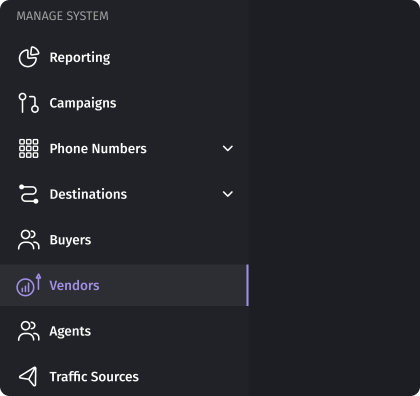Expand the Phone Numbers submenu chevron
This screenshot has width=420, height=396.
[x=228, y=148]
